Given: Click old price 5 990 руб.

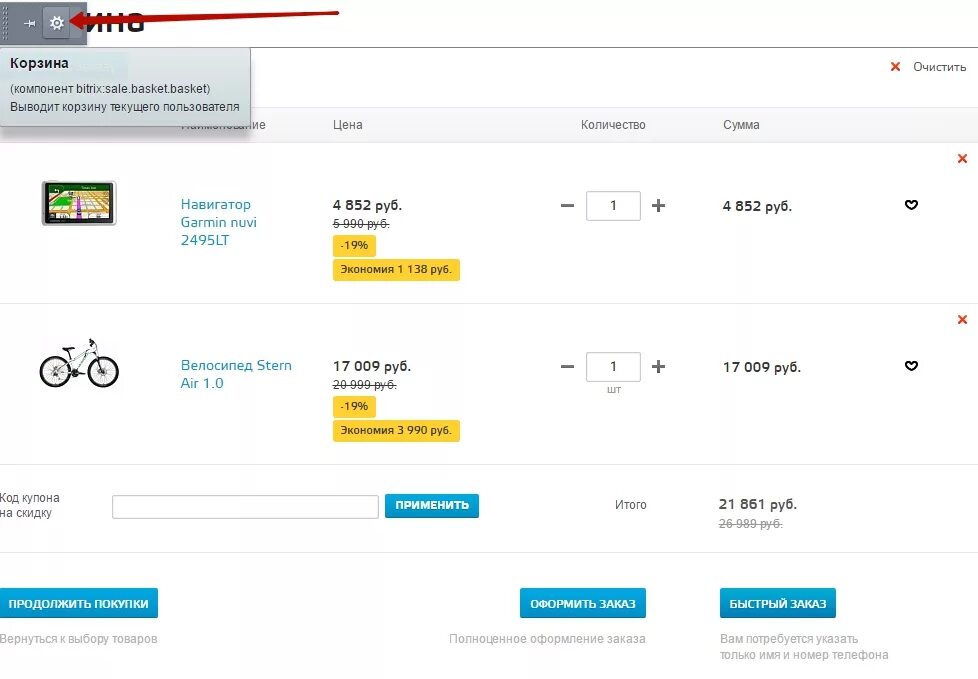Looking at the screenshot, I should click(x=361, y=223).
